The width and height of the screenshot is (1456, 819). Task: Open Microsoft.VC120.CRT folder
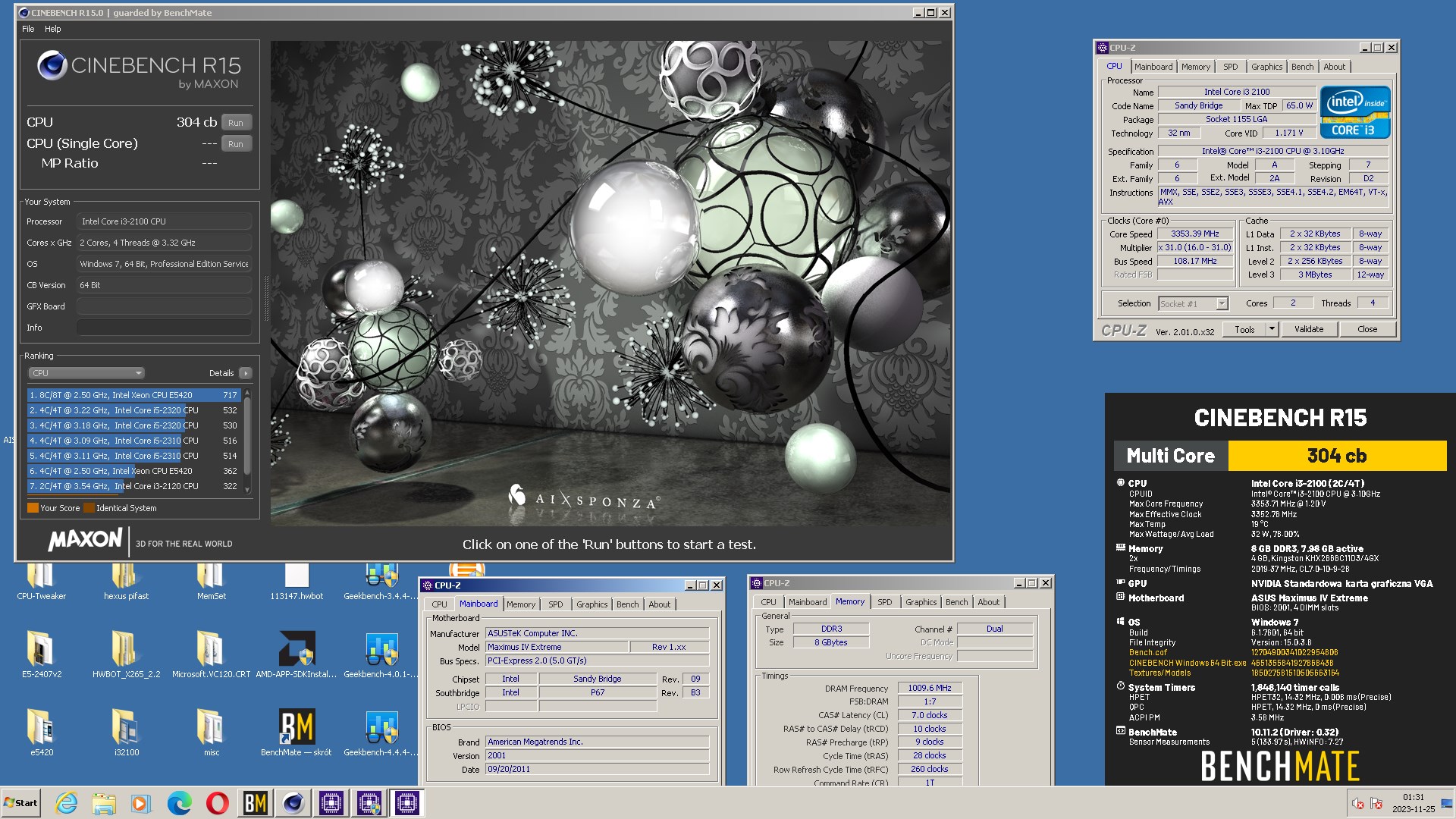(x=211, y=654)
